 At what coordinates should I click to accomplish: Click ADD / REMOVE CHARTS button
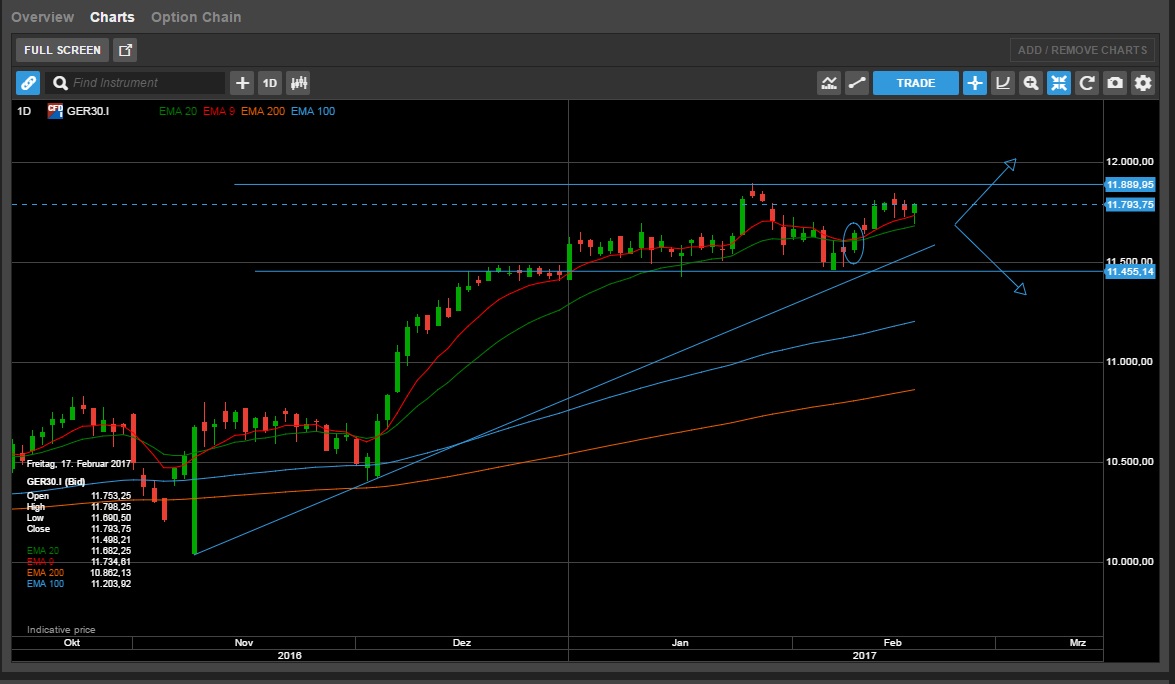(1082, 50)
